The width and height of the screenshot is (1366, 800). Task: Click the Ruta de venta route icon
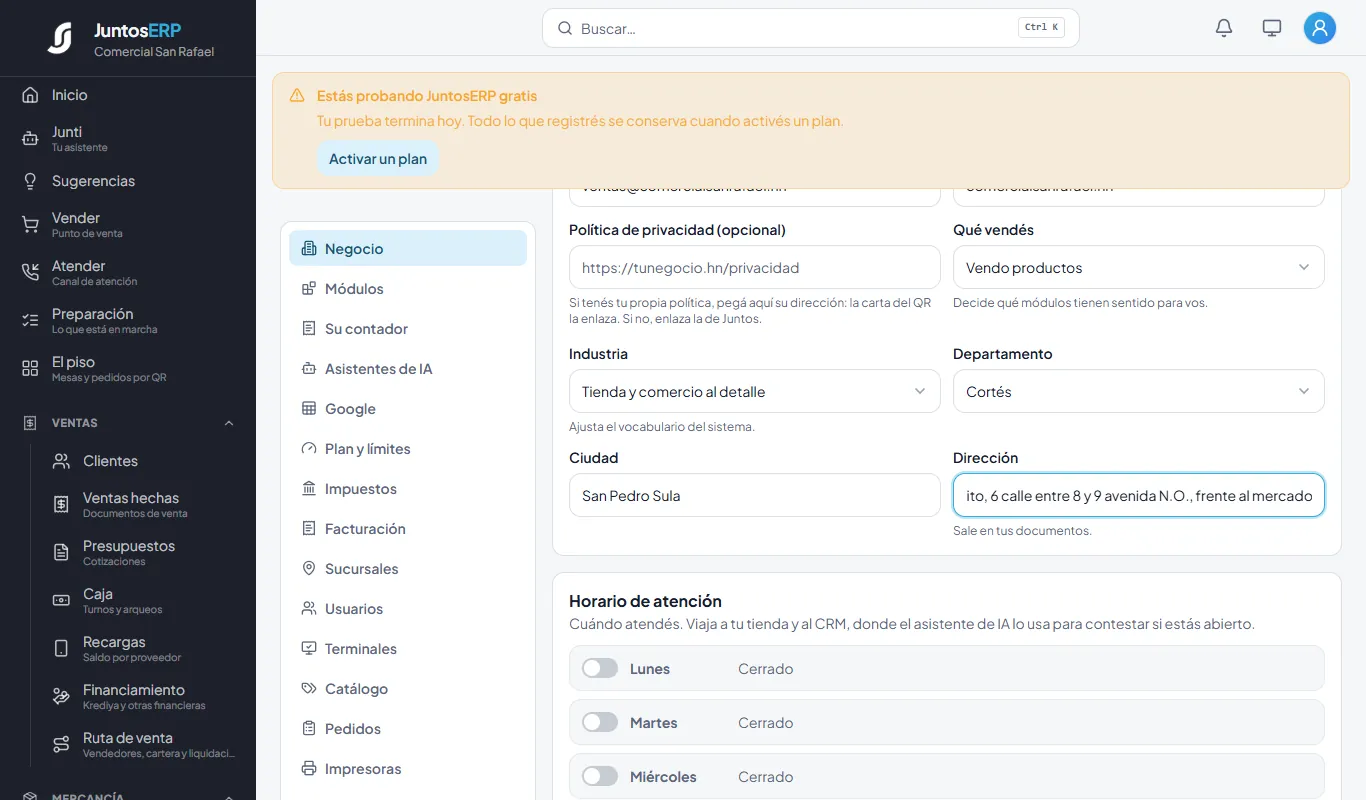coord(61,745)
